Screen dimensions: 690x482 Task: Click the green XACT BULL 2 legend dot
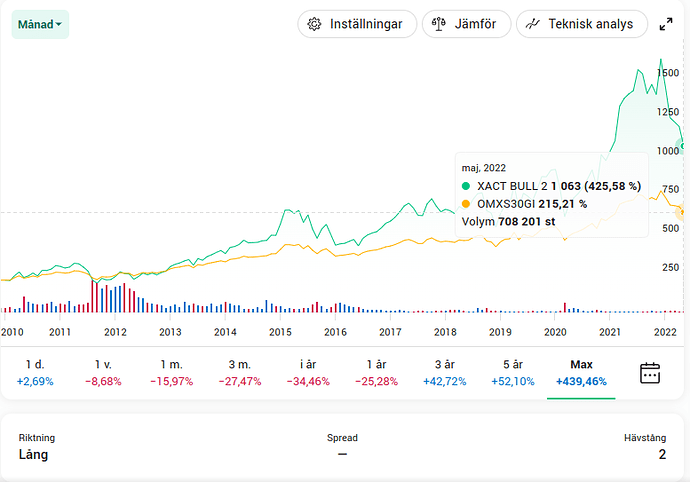click(466, 186)
